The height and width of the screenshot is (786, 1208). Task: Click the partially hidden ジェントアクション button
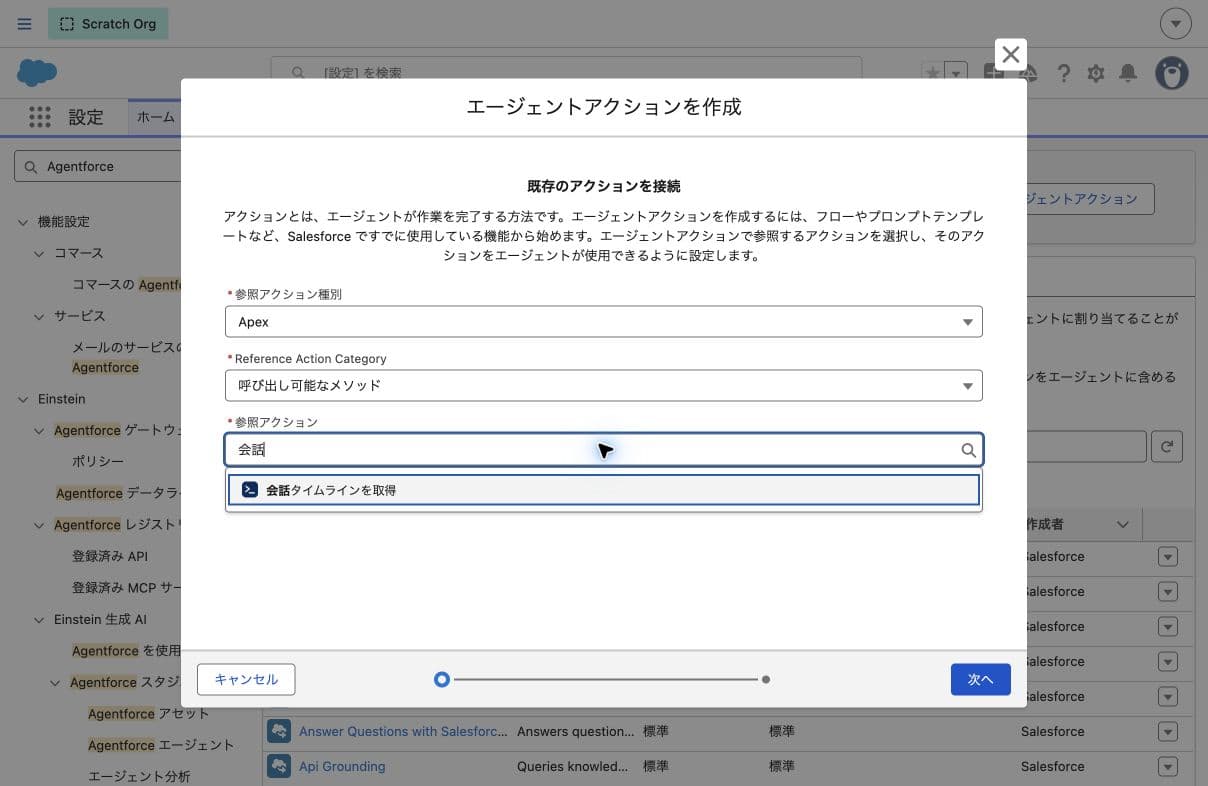click(1090, 199)
